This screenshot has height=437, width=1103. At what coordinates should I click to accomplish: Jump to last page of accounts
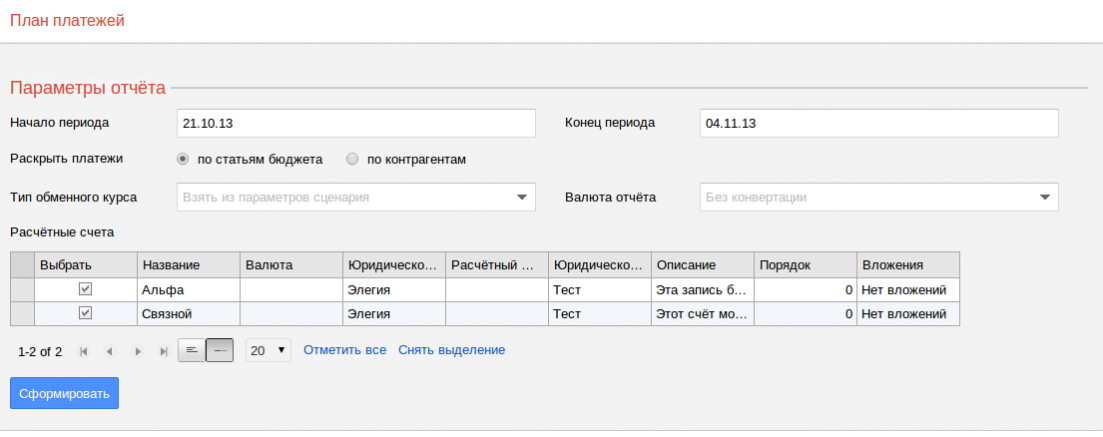coord(163,351)
